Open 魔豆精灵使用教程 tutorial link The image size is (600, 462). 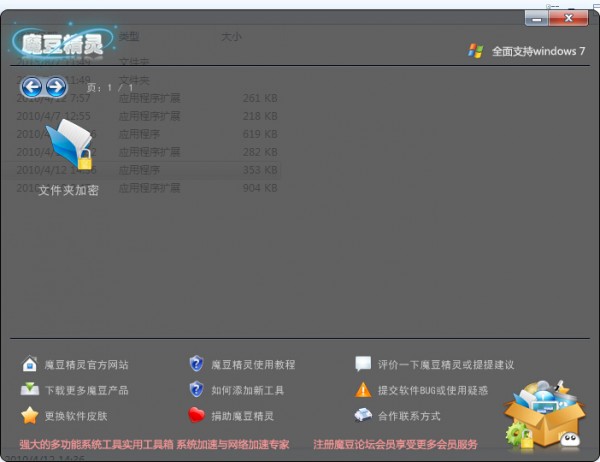(253, 365)
